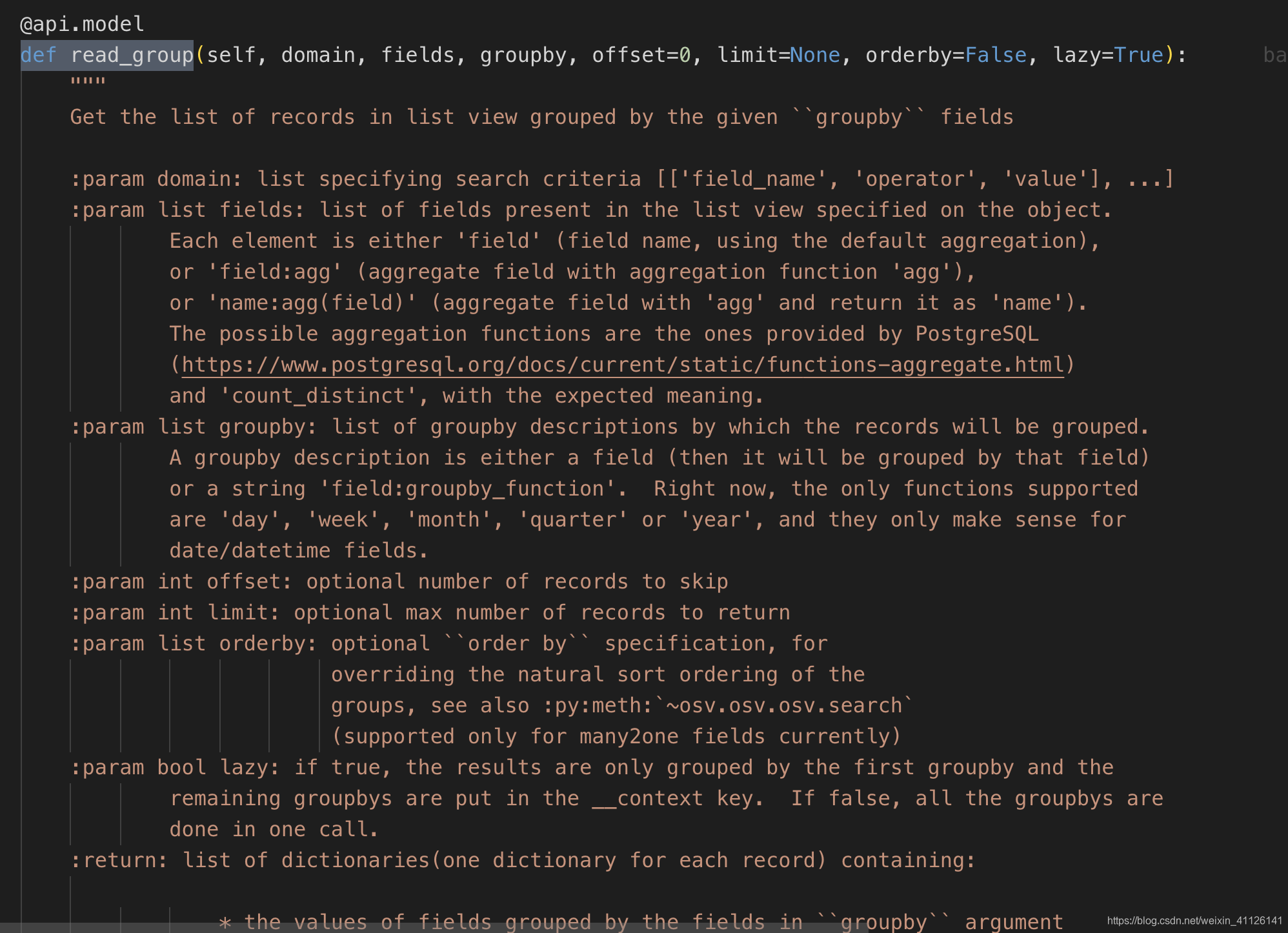Click the ':param list groupby:' docstring line
The height and width of the screenshot is (933, 1288).
coord(610,427)
